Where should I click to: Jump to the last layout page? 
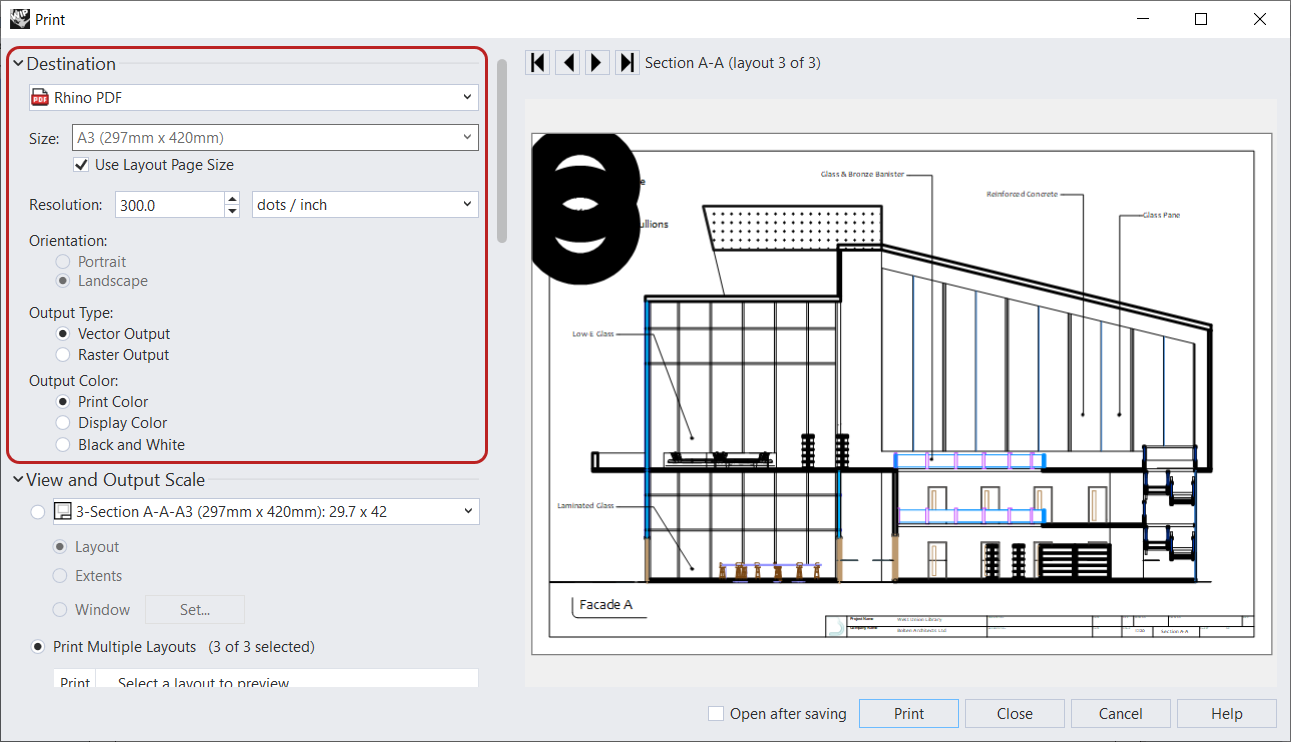click(x=627, y=63)
